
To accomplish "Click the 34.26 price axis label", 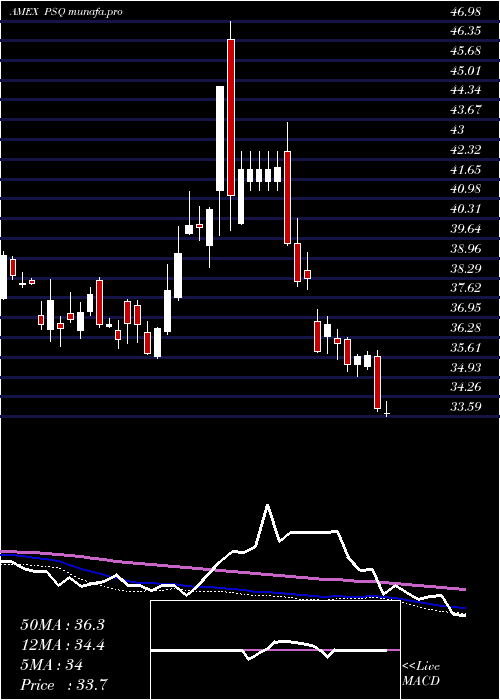I will pyautogui.click(x=466, y=387).
